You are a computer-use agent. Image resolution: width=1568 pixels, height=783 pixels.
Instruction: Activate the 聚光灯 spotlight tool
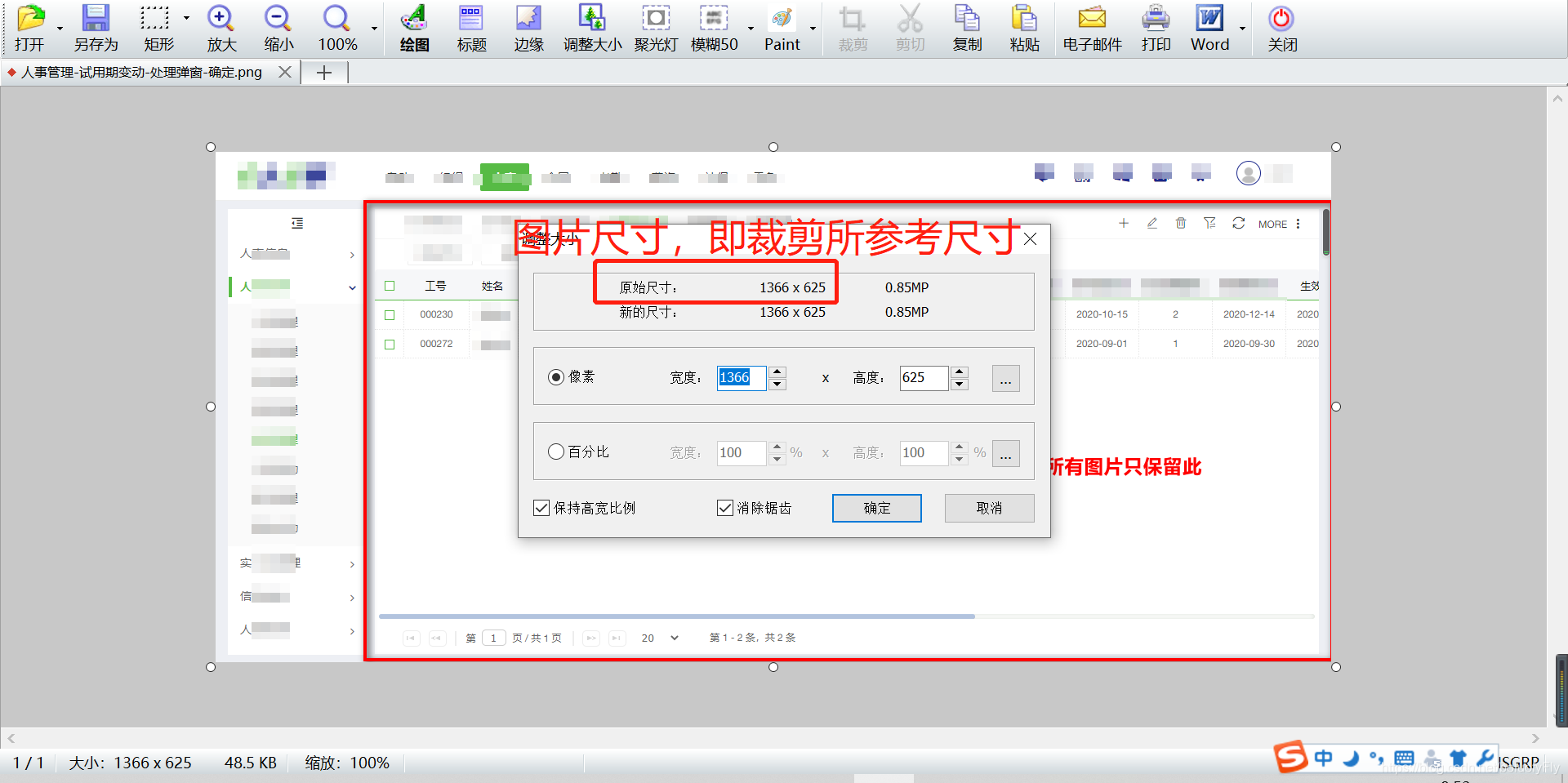pyautogui.click(x=656, y=28)
